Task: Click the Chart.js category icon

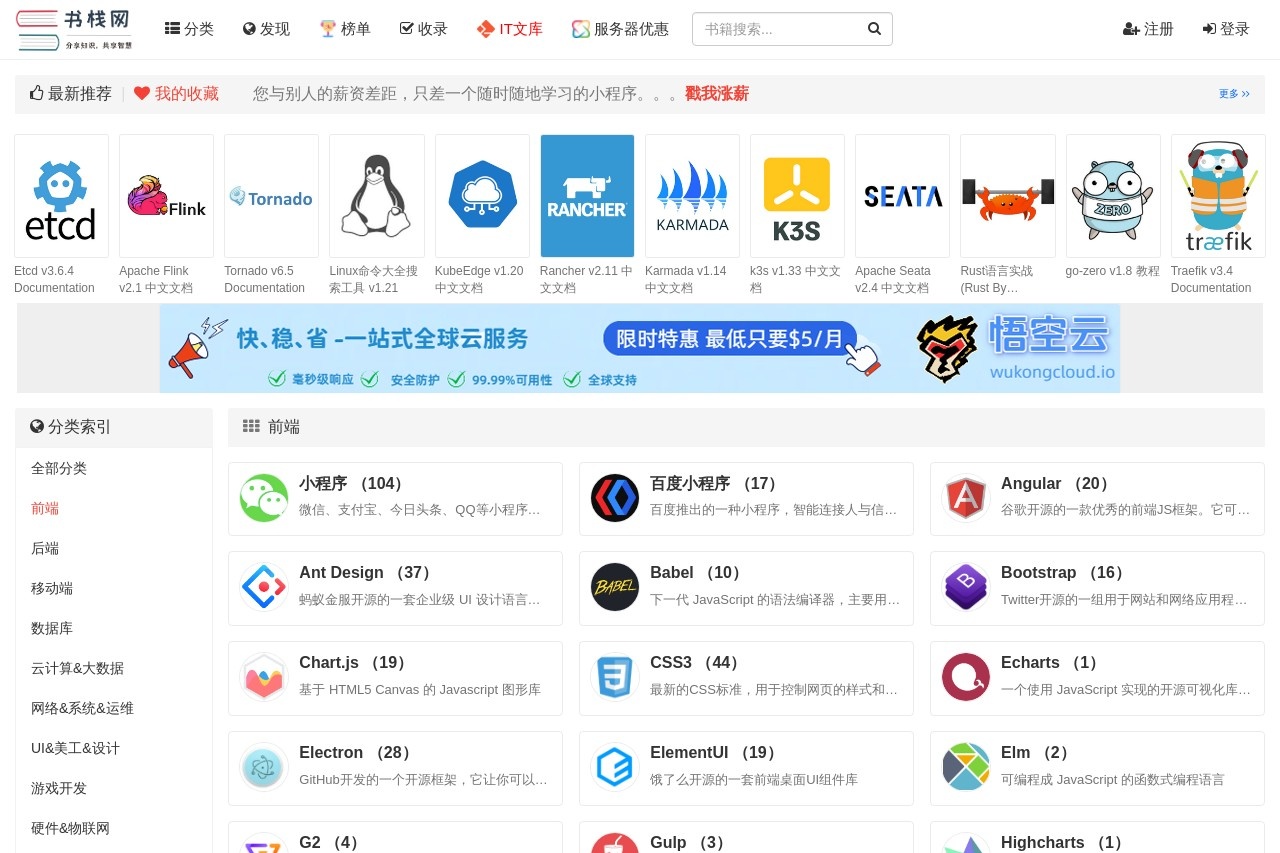Action: point(264,677)
